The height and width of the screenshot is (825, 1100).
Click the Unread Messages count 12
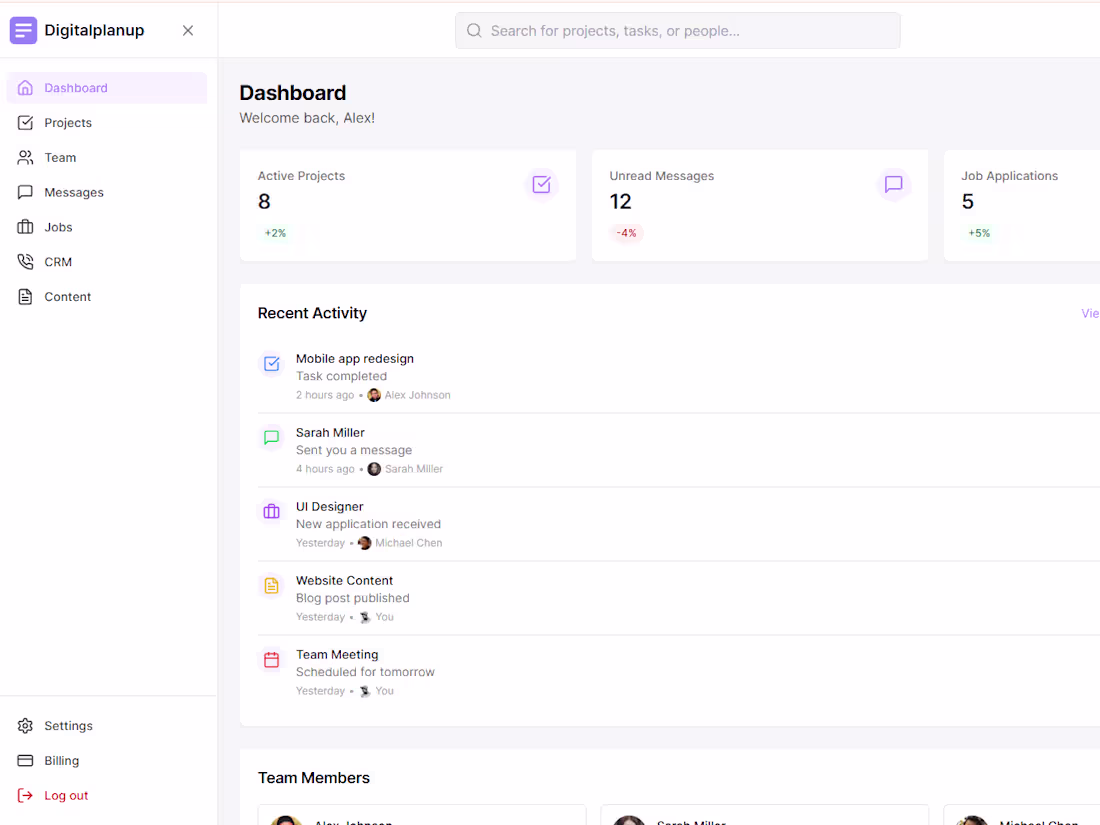click(620, 202)
